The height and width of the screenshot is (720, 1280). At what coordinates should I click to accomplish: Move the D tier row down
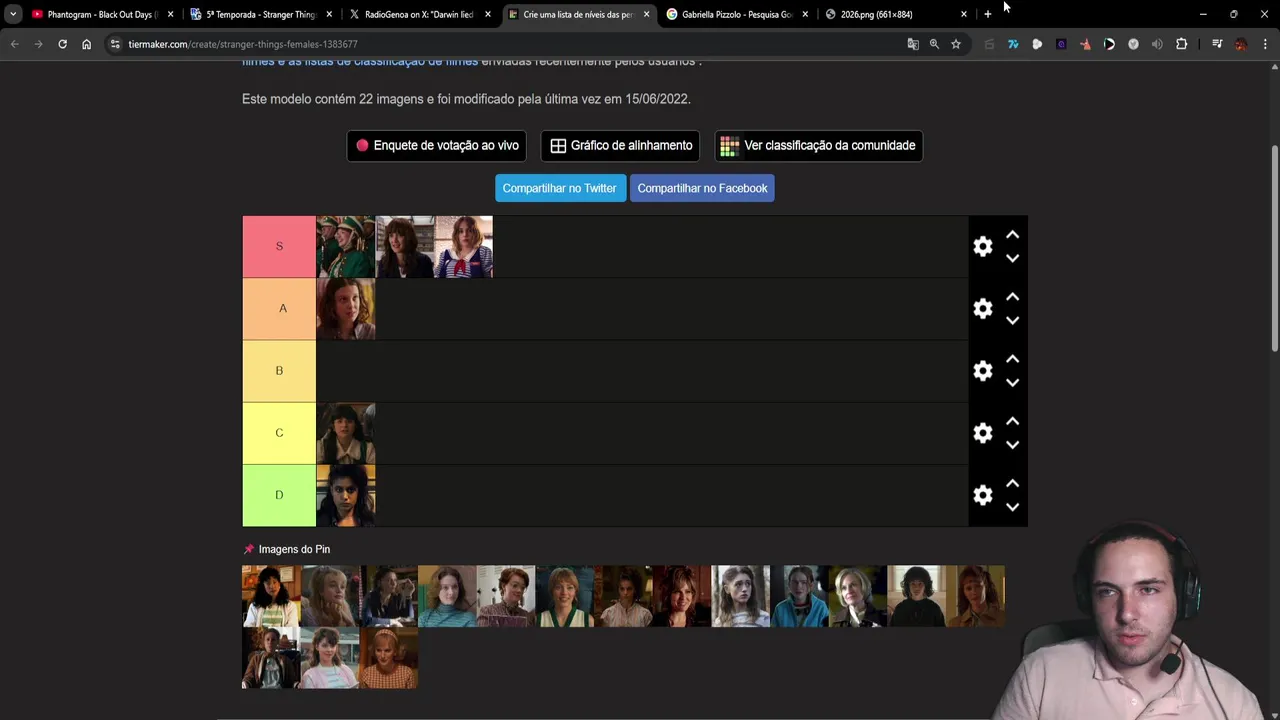tap(1012, 506)
